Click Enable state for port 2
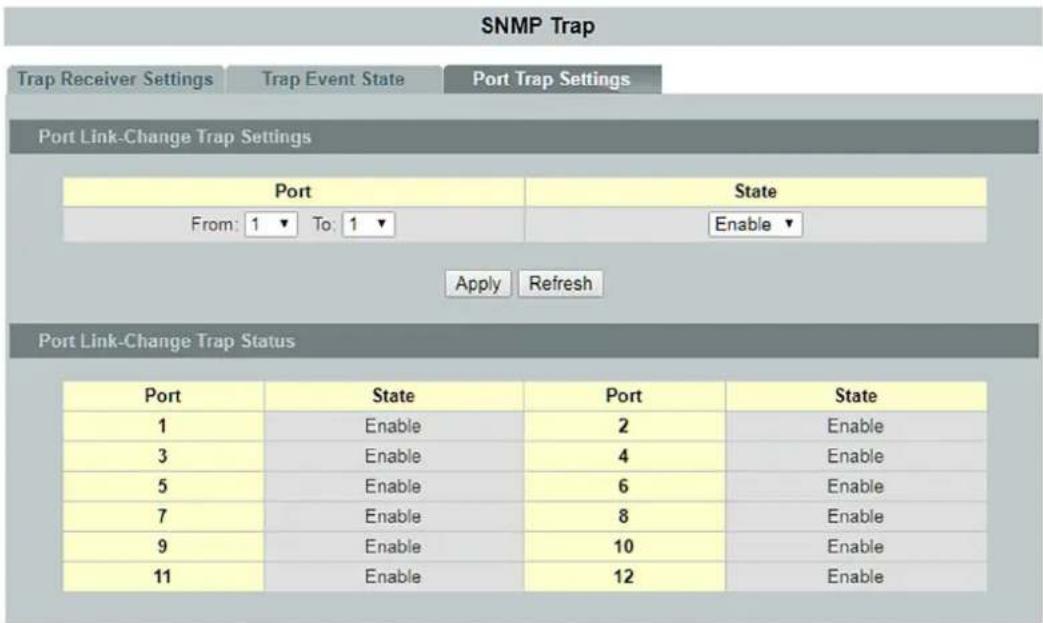Image resolution: width=1043 pixels, height=623 pixels. [x=855, y=426]
